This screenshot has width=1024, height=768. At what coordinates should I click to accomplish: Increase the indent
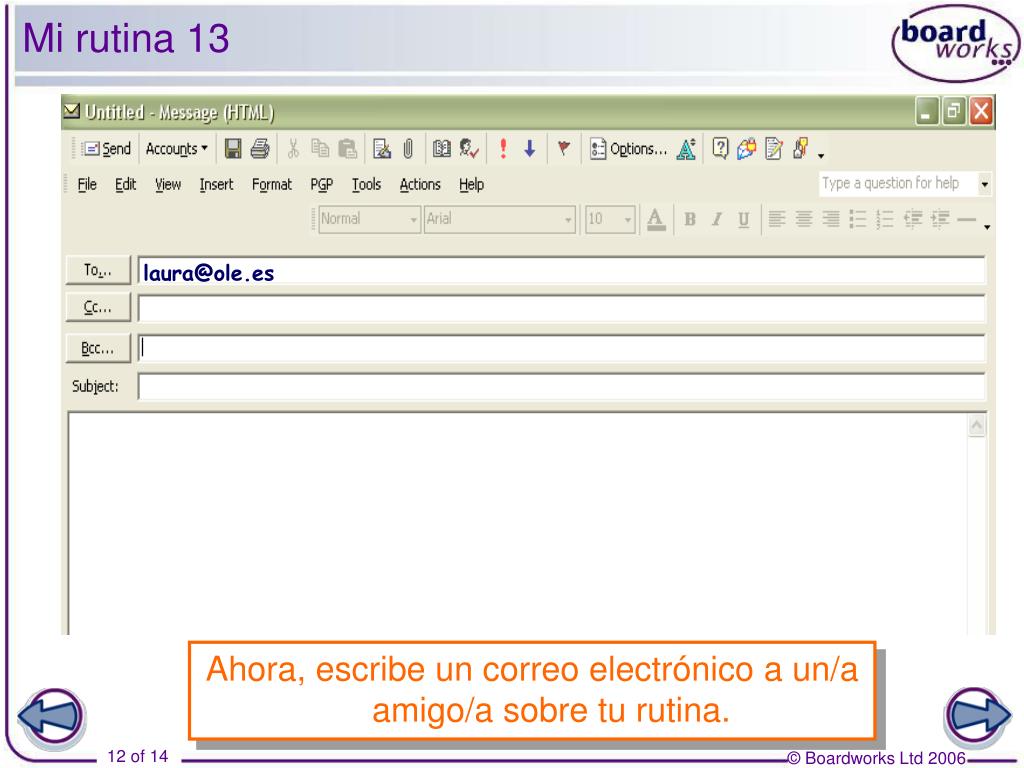pyautogui.click(x=940, y=219)
